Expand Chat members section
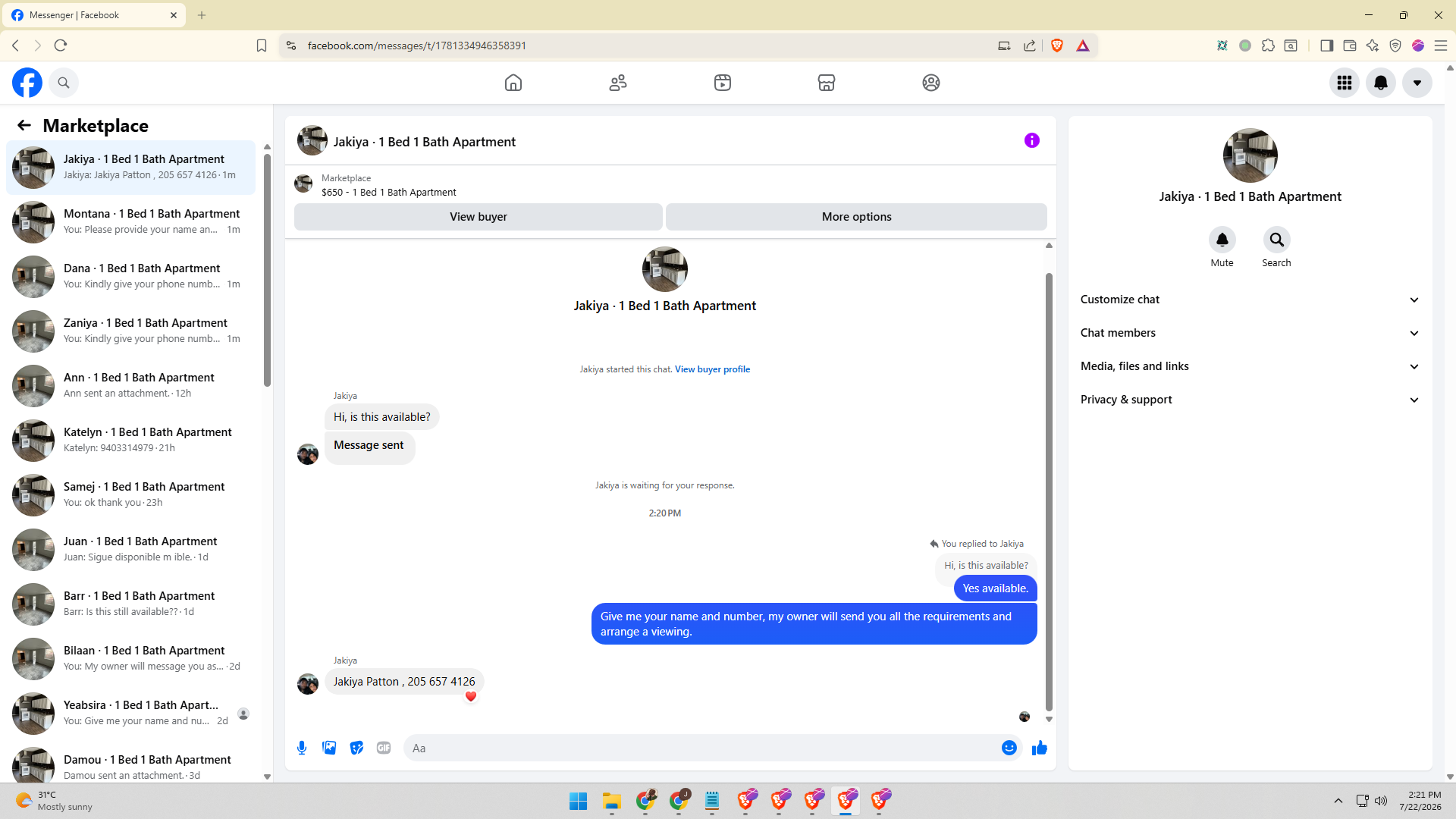 pos(1250,333)
